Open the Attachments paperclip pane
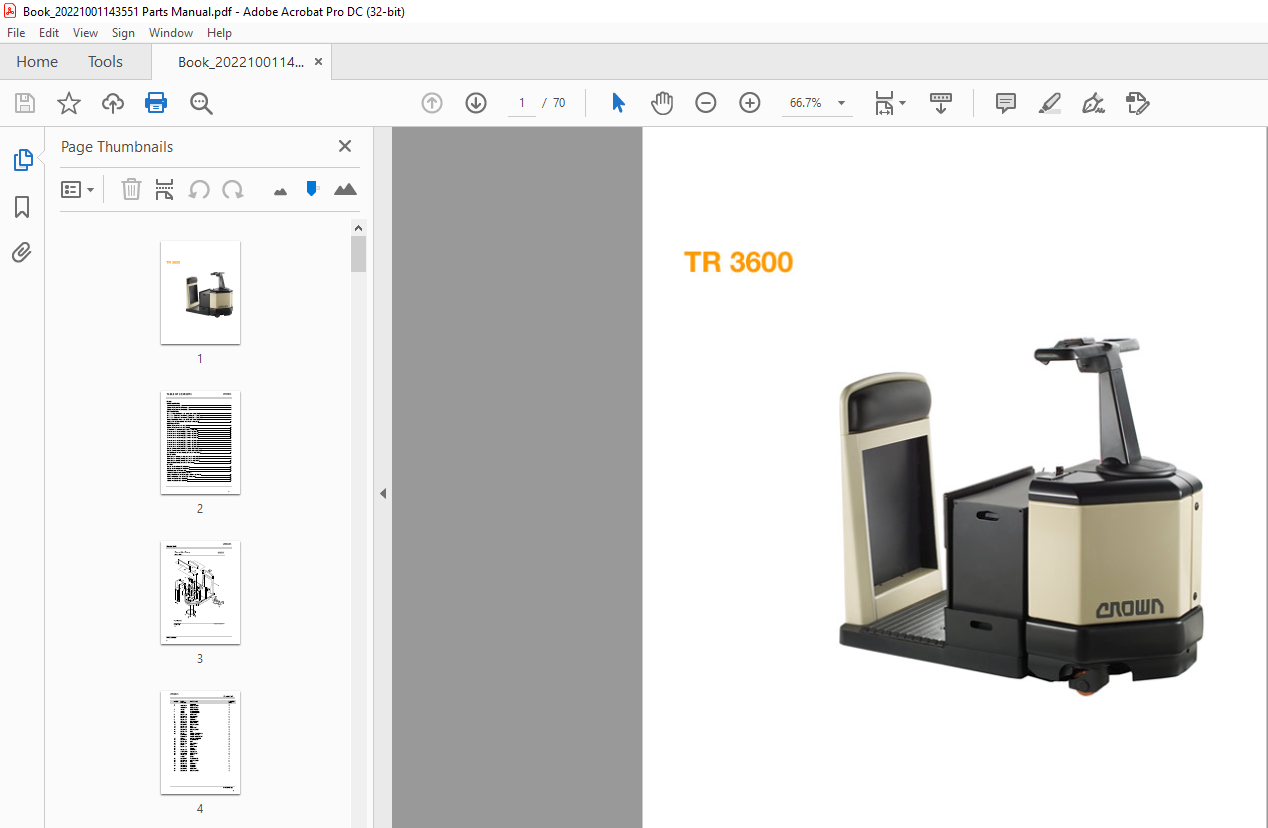This screenshot has height=828, width=1268. click(x=22, y=253)
